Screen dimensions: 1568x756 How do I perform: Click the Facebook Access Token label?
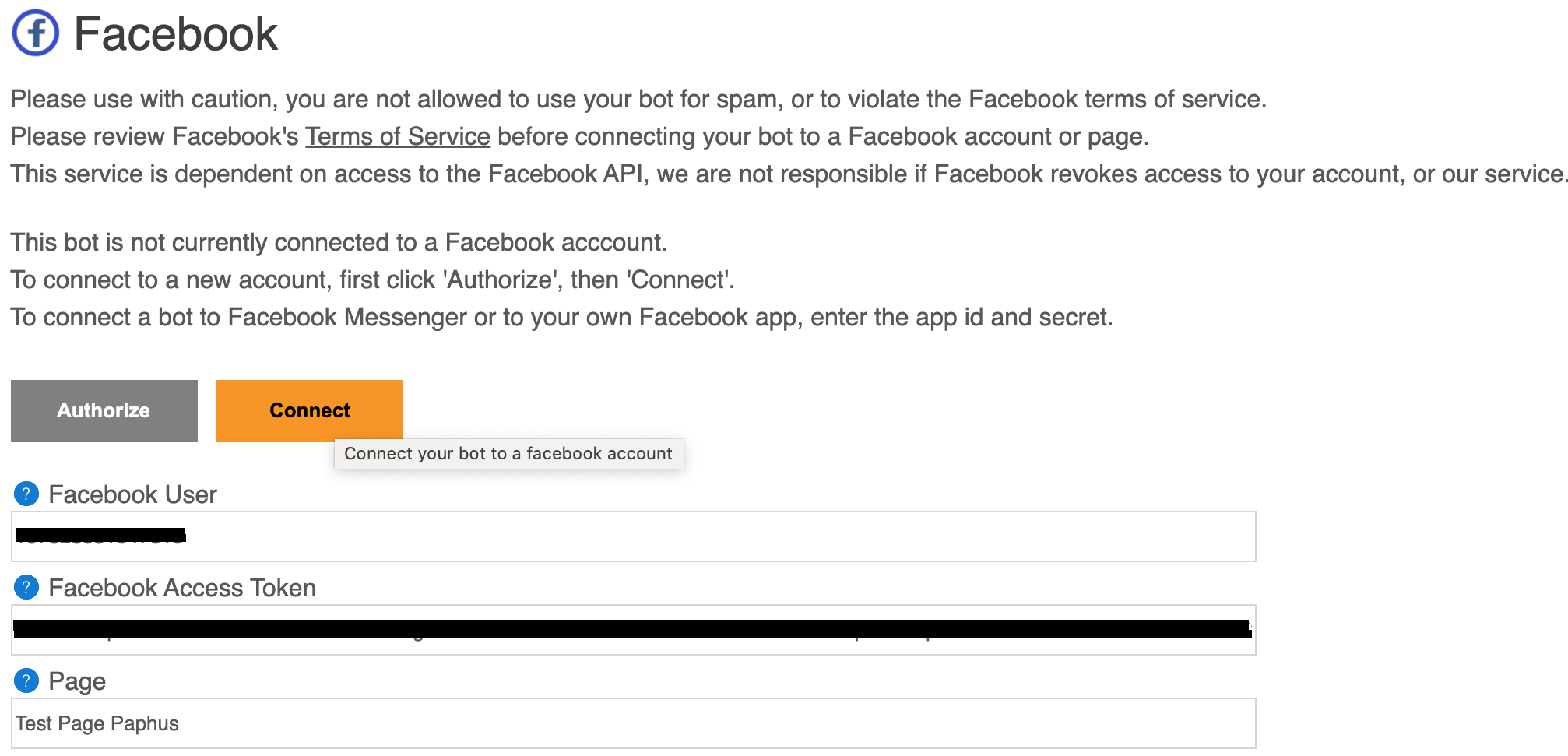point(182,588)
